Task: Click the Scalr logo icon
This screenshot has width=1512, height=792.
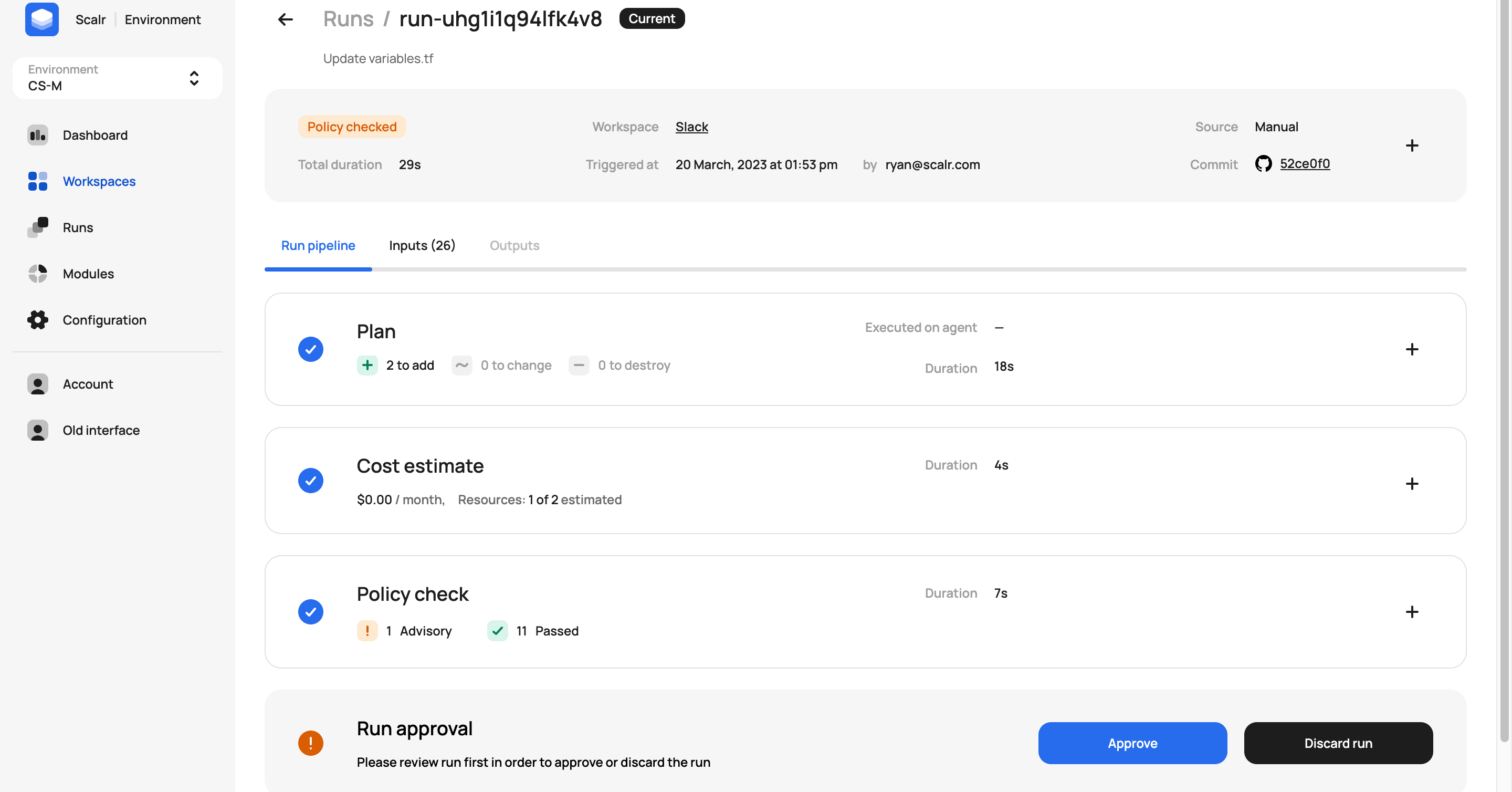Action: click(41, 19)
